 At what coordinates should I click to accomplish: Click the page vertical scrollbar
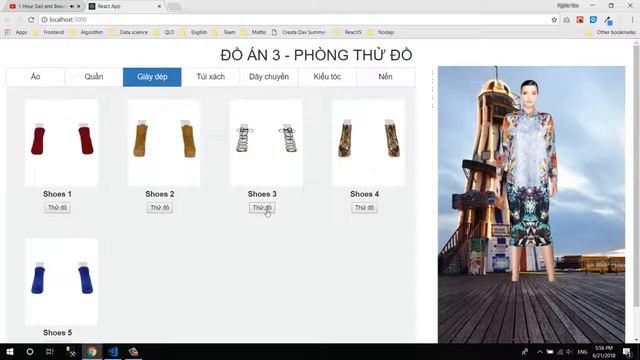636,176
